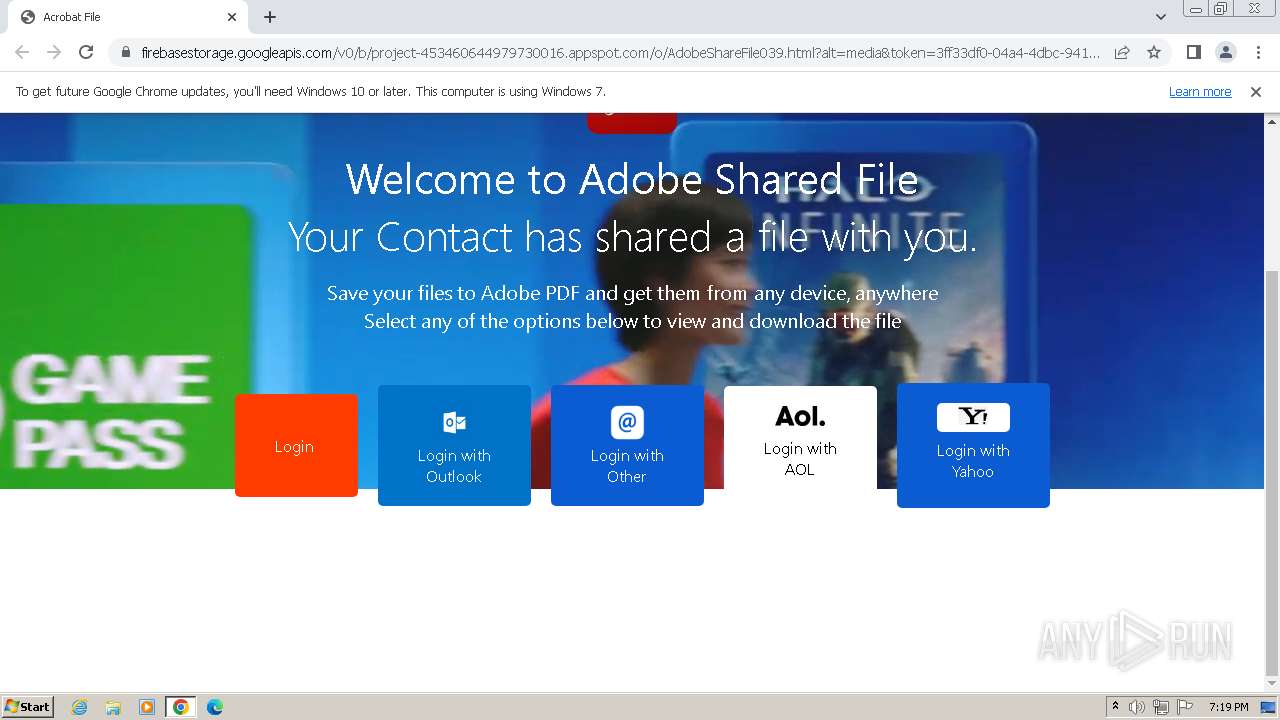Viewport: 1280px width, 720px height.
Task: Open volume control in system tray
Action: [x=1137, y=707]
